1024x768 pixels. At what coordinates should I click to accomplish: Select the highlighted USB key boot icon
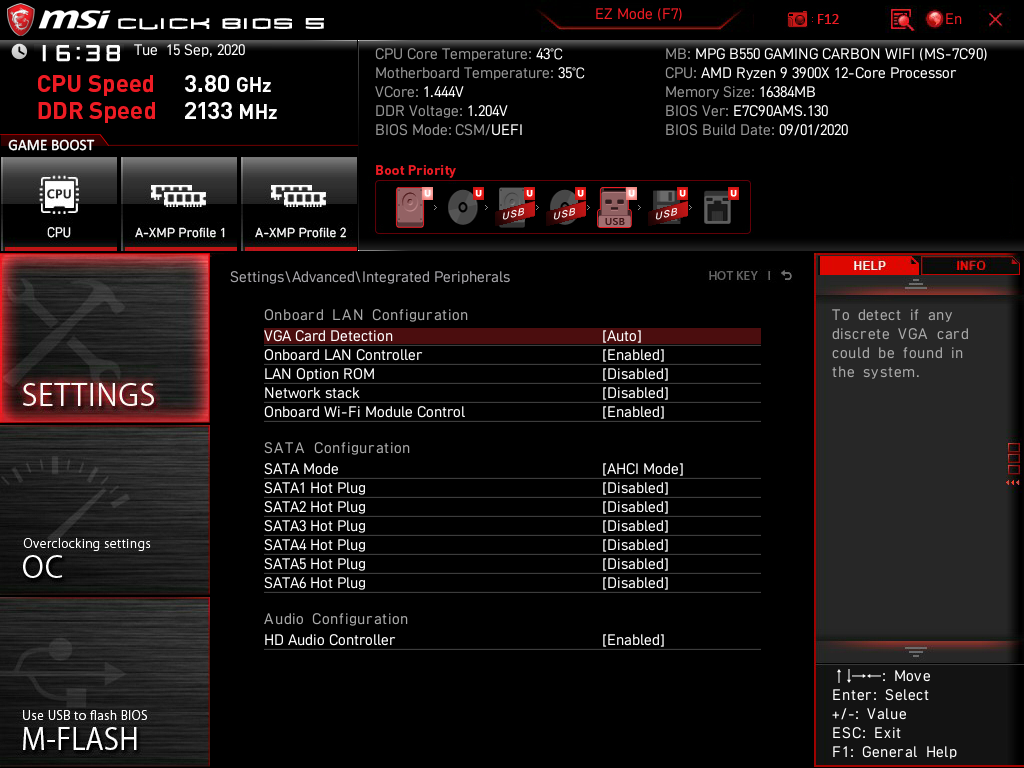point(616,208)
